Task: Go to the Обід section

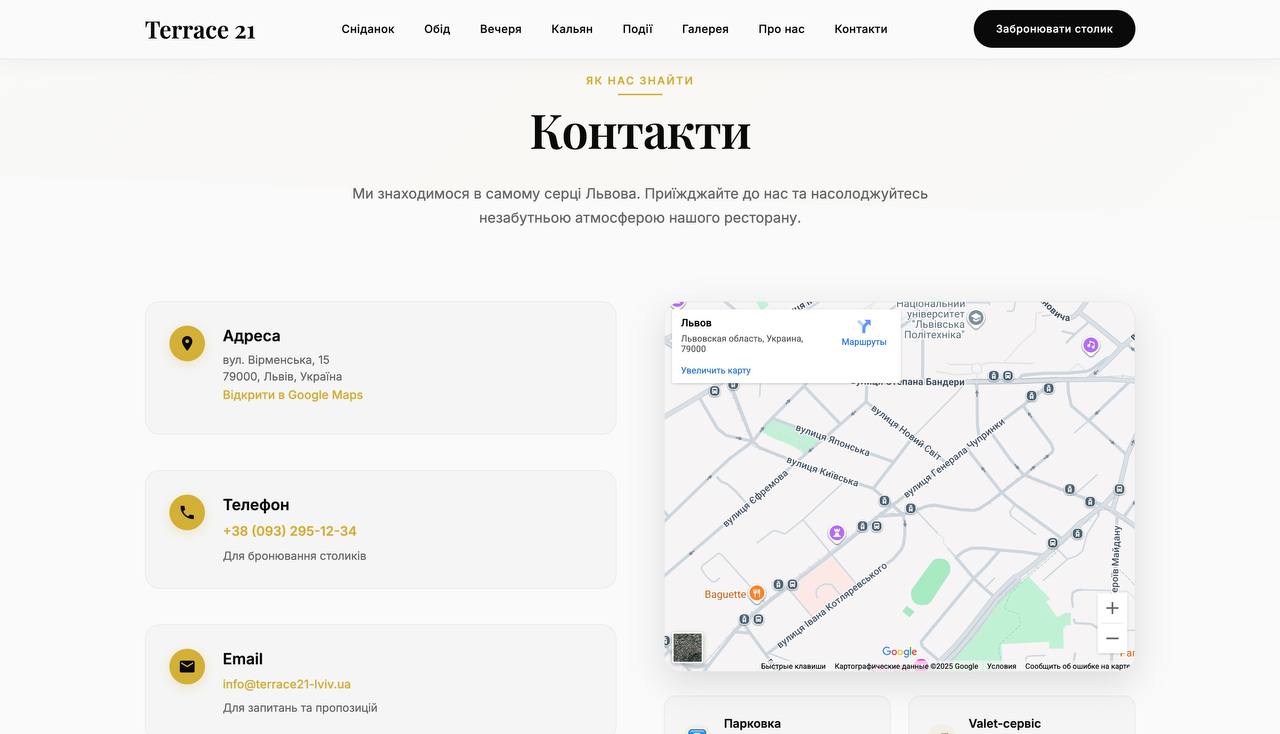Action: point(437,29)
